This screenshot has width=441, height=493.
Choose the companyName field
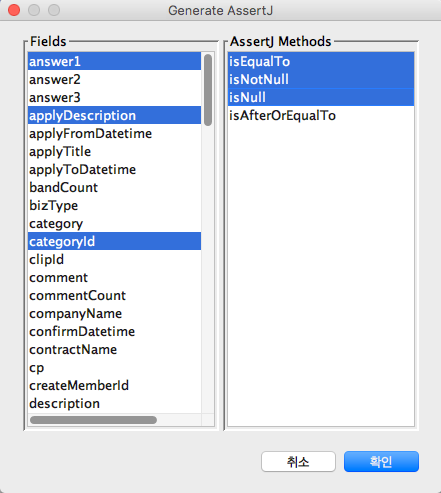[114, 314]
